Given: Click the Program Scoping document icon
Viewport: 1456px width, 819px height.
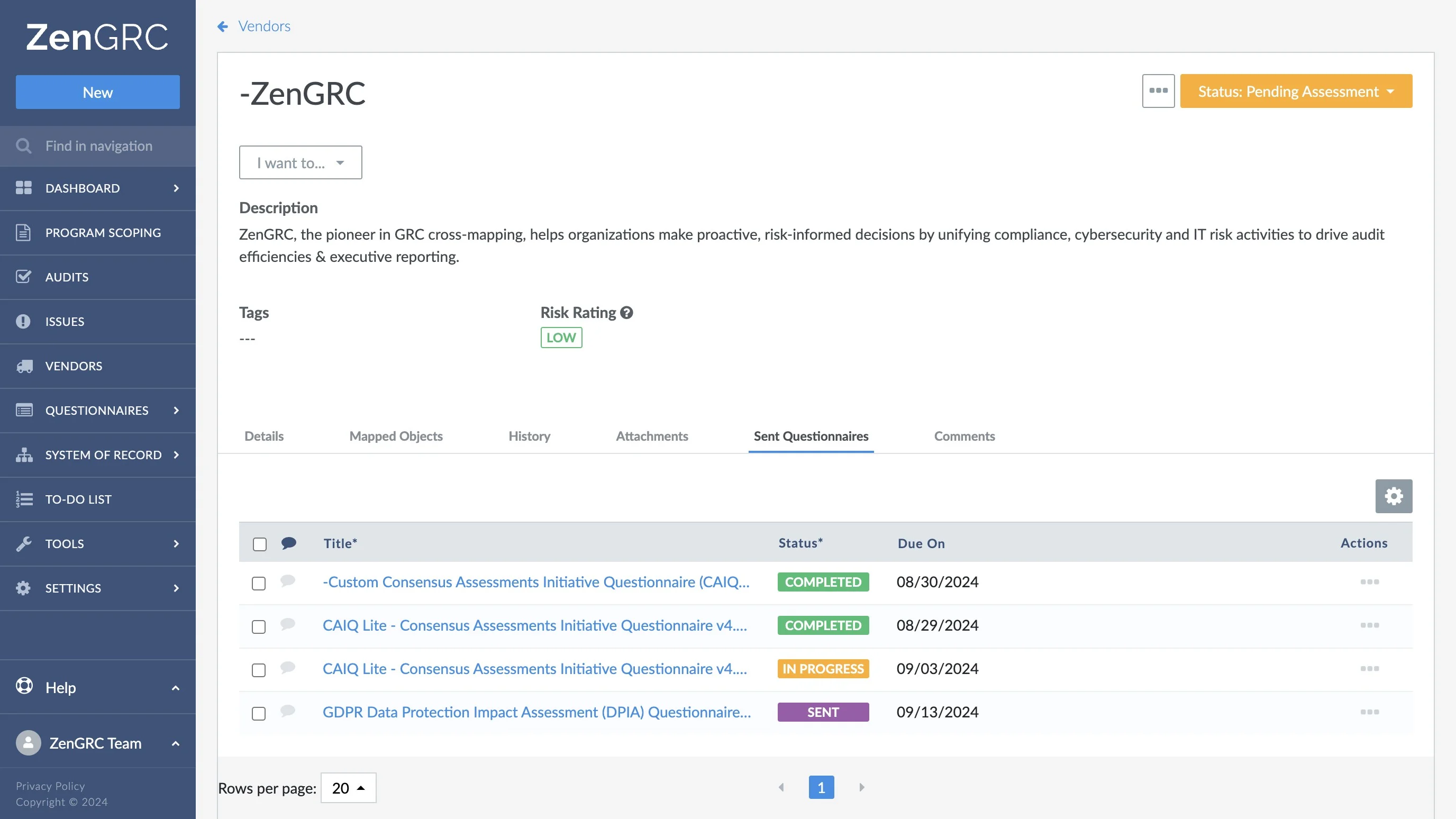Looking at the screenshot, I should coord(23,232).
